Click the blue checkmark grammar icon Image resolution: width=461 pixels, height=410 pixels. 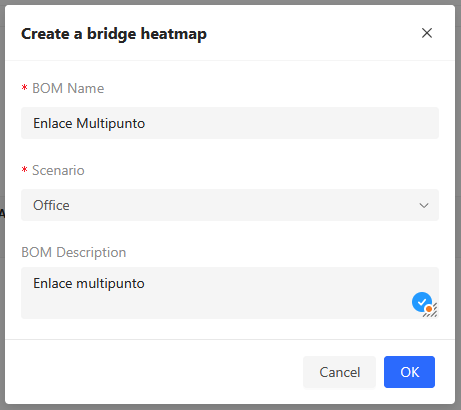coord(422,302)
